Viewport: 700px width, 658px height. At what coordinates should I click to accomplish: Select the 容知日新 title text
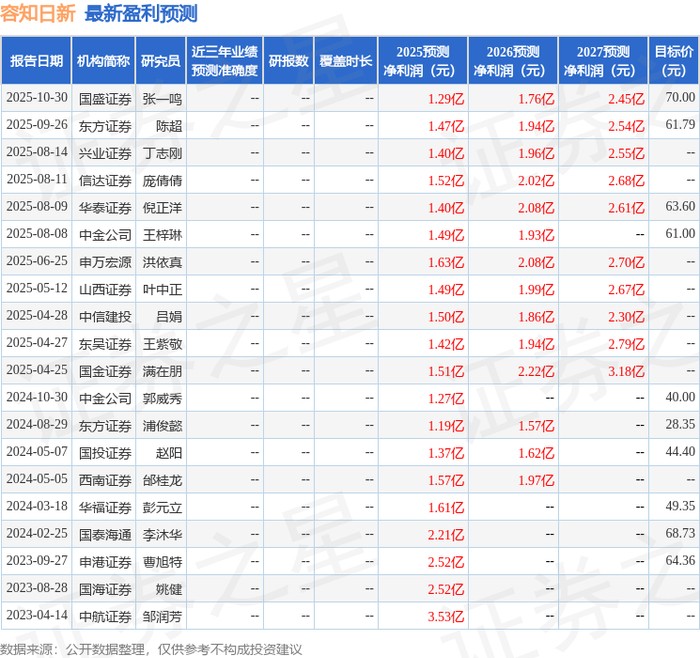point(38,13)
